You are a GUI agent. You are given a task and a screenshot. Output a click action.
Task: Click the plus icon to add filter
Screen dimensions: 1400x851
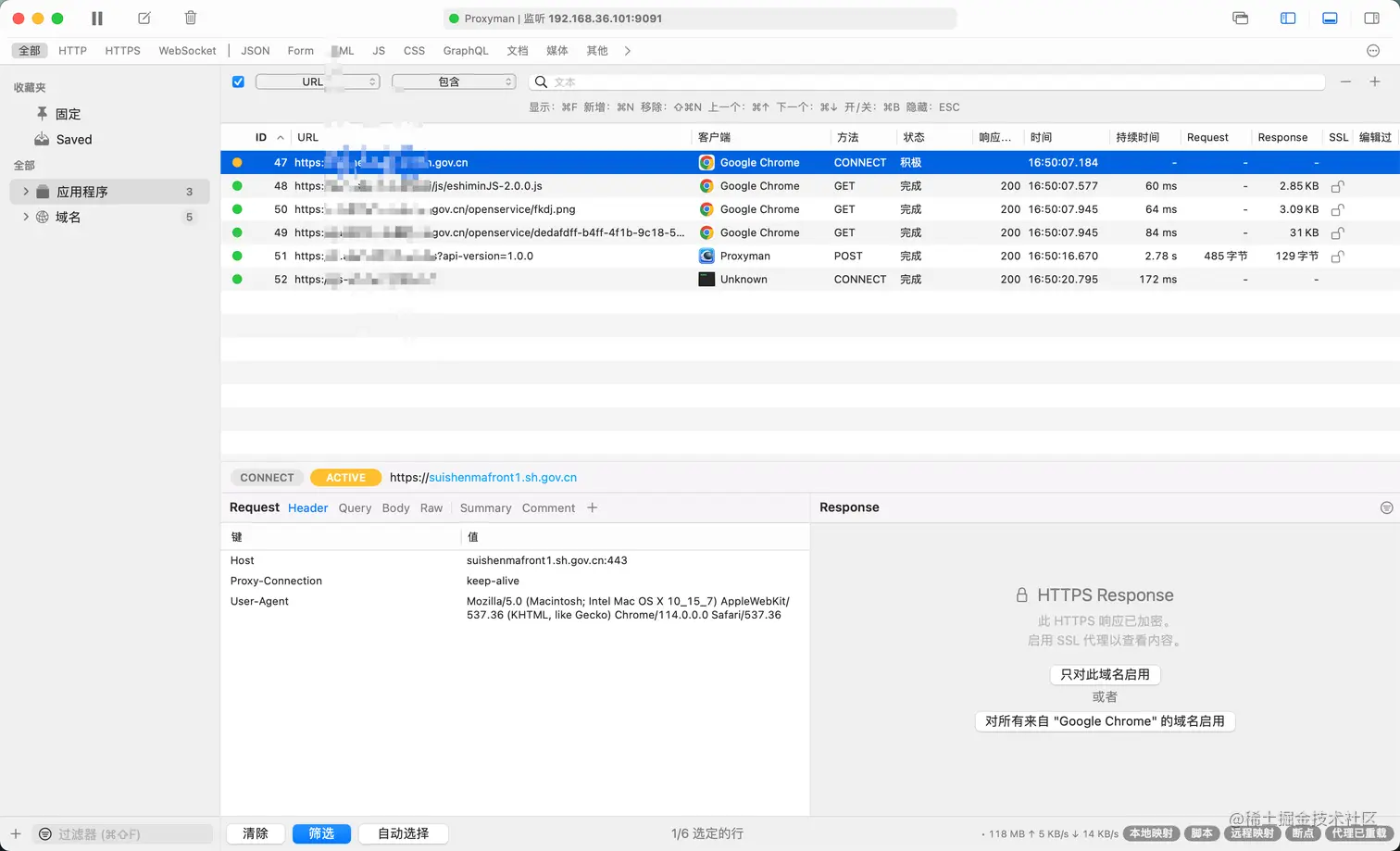1375,81
